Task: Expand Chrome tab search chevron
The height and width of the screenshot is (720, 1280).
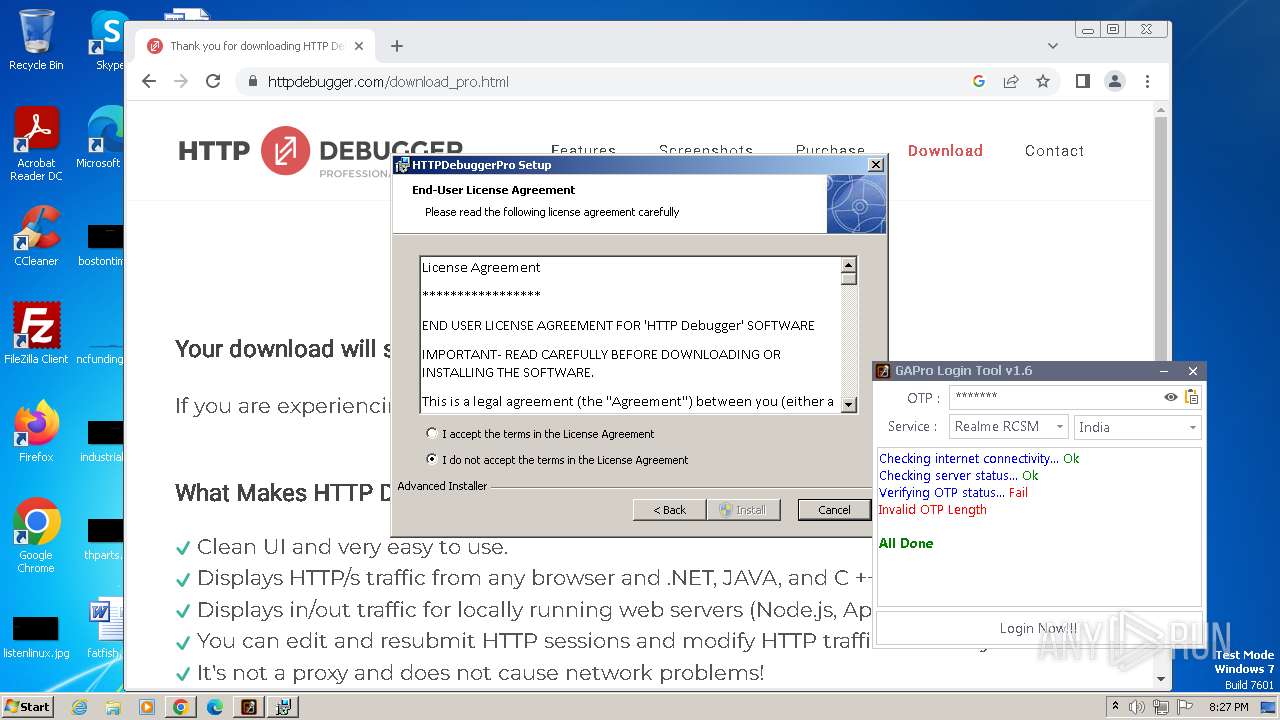Action: [1052, 46]
